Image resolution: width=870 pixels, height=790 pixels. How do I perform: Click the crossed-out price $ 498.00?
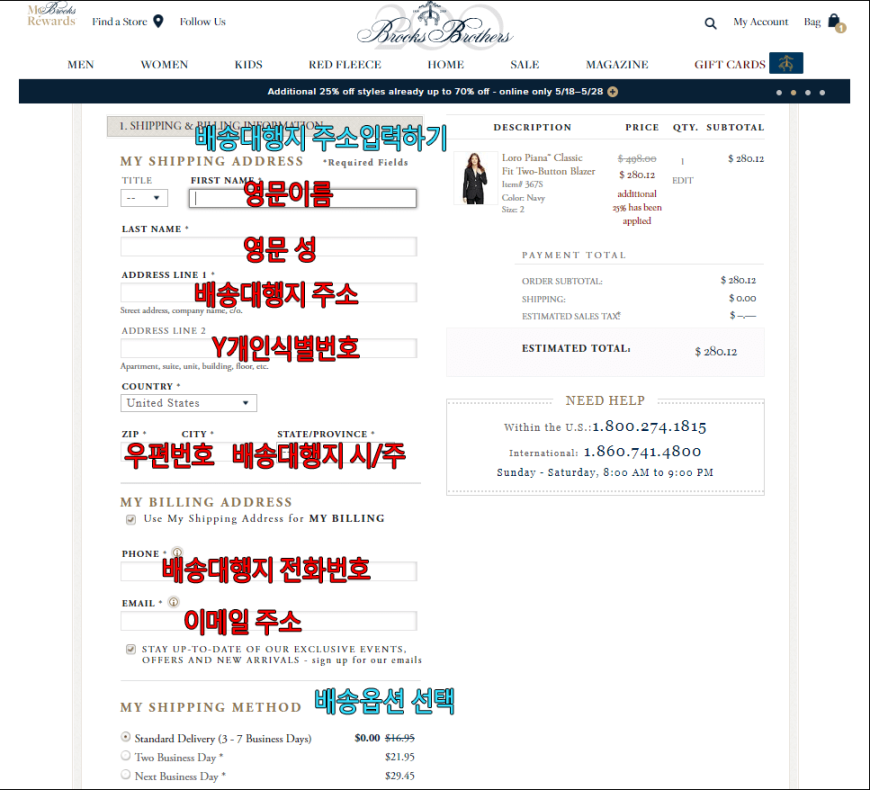[637, 159]
